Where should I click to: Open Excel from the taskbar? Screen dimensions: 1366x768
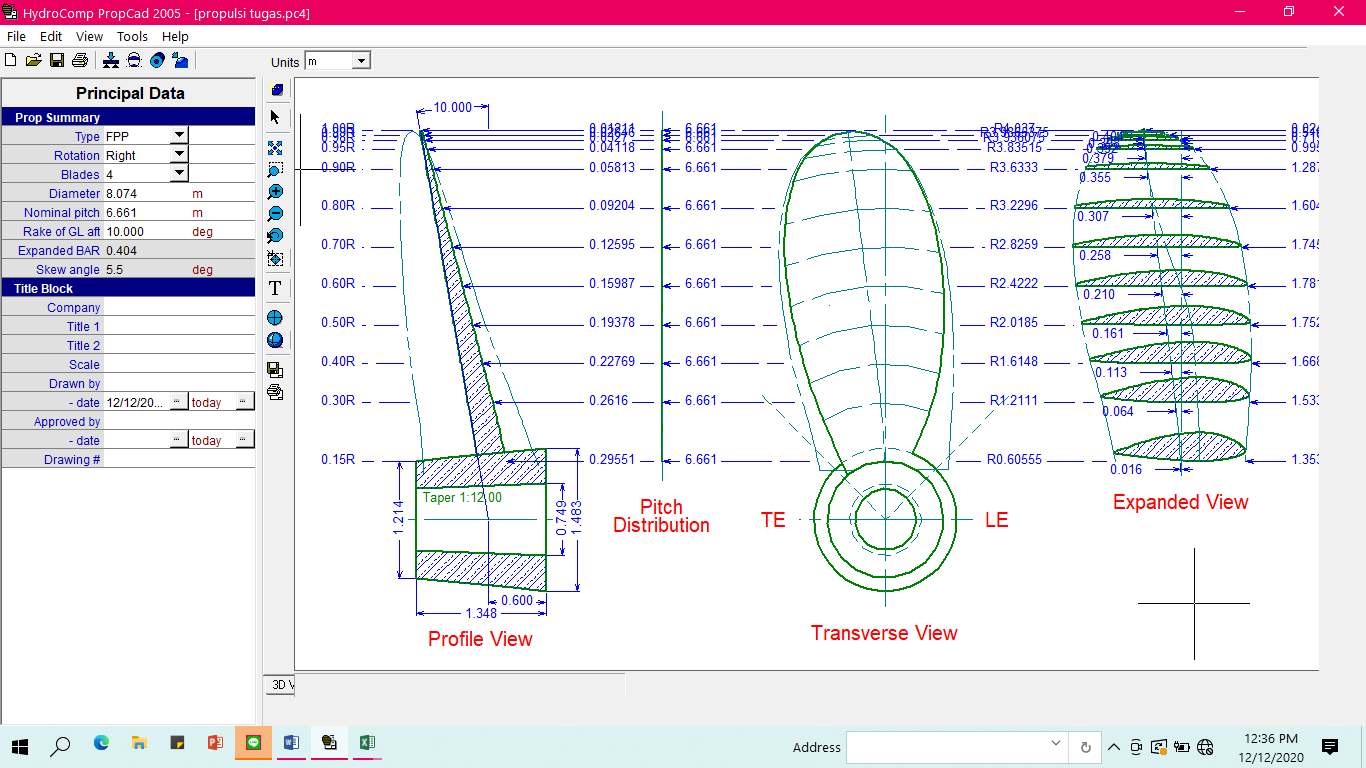click(367, 743)
